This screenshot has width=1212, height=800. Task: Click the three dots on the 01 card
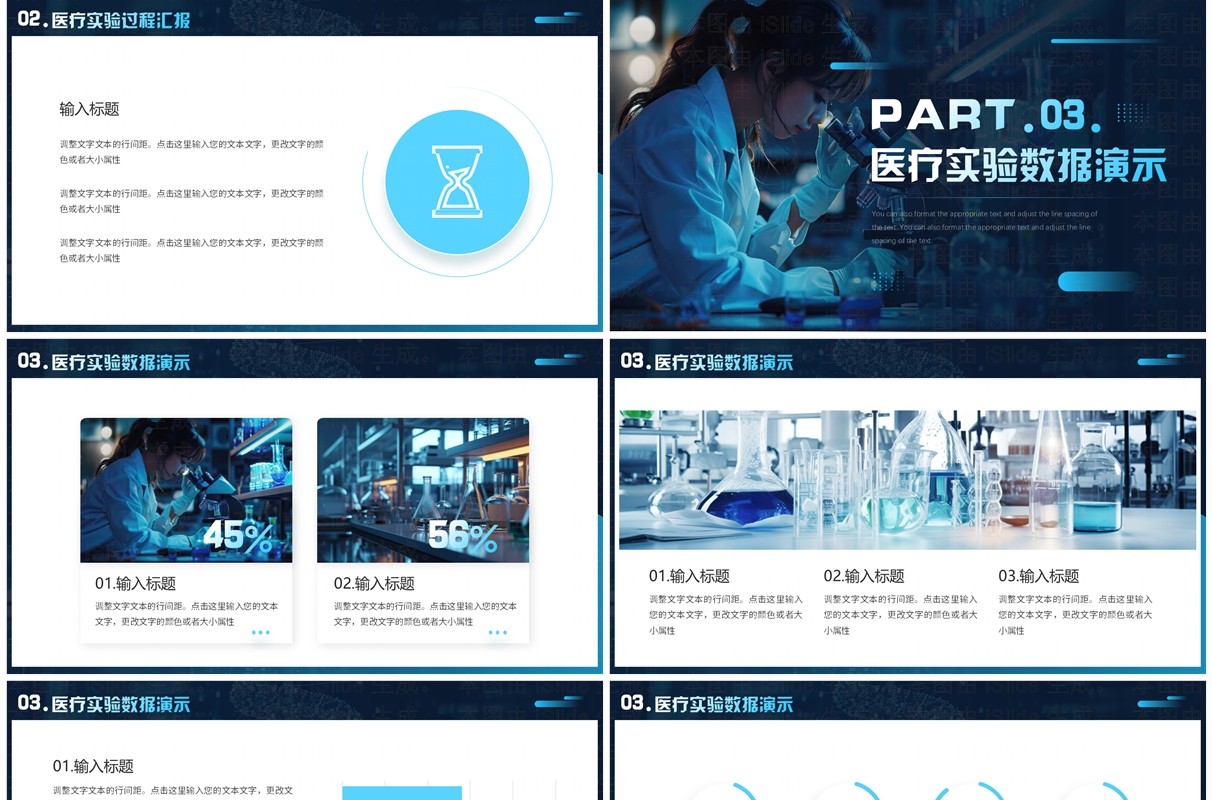(261, 632)
